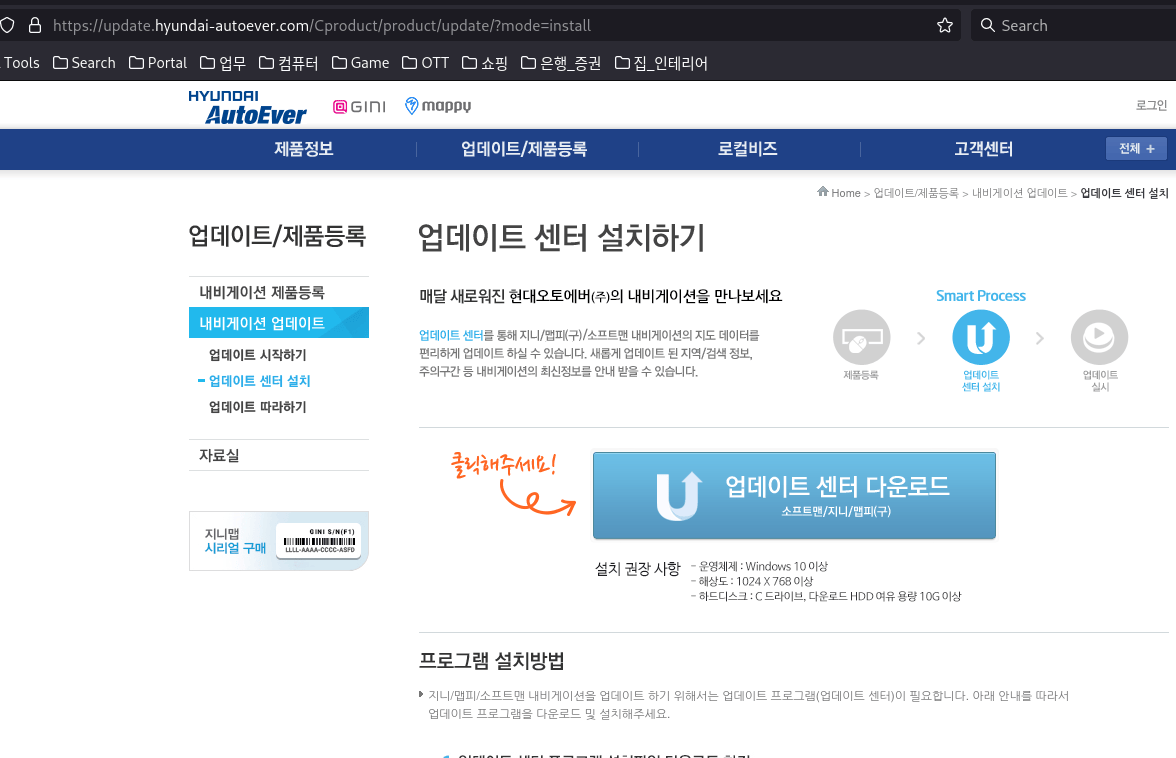
Task: Open the 은행_증권 bookmark folder
Action: tap(561, 63)
